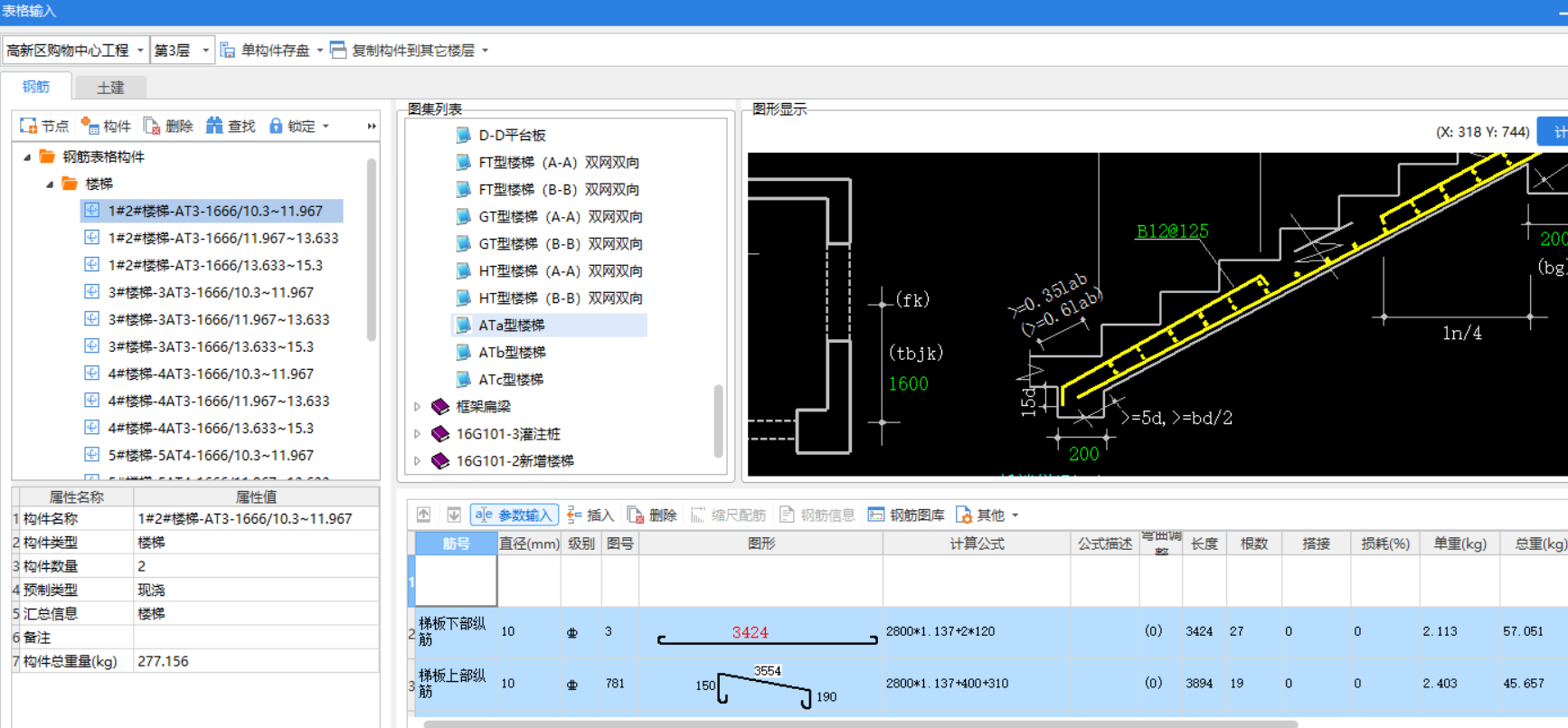1568x728 pixels.
Task: Select the D-D平台板 atlas item icon
Action: (x=463, y=135)
